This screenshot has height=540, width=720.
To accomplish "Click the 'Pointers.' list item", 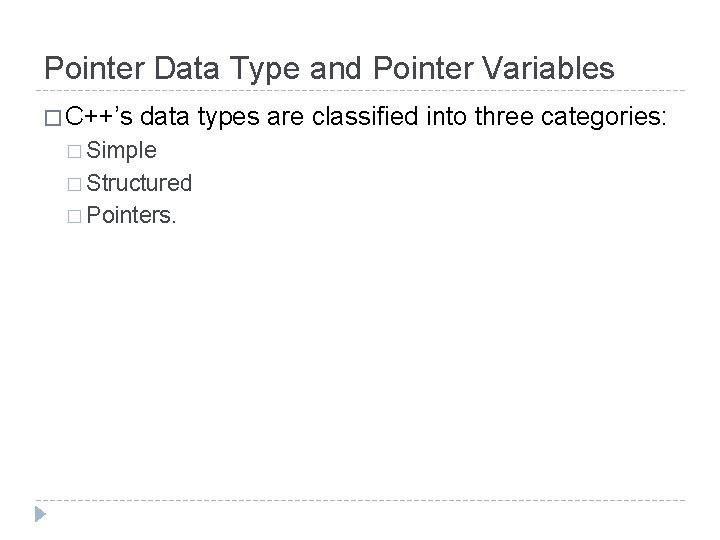I will pyautogui.click(x=132, y=213).
